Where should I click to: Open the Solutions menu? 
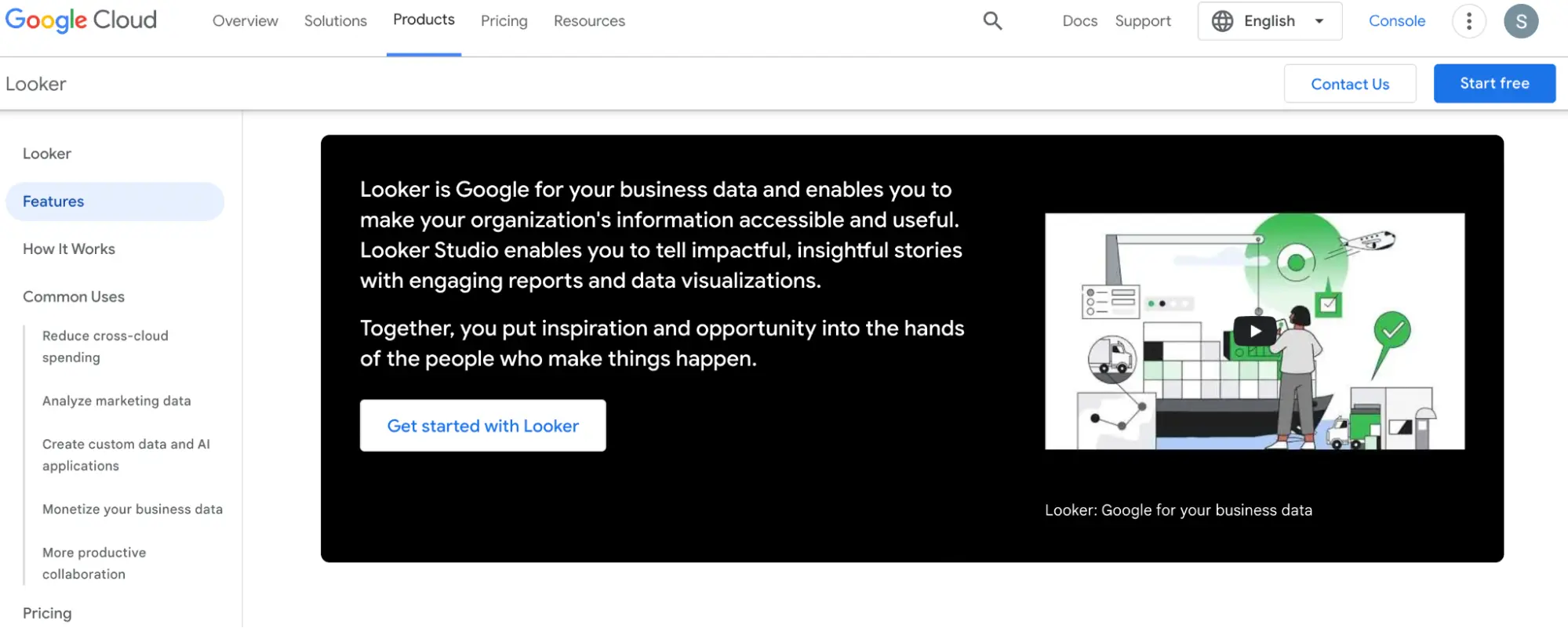(335, 21)
